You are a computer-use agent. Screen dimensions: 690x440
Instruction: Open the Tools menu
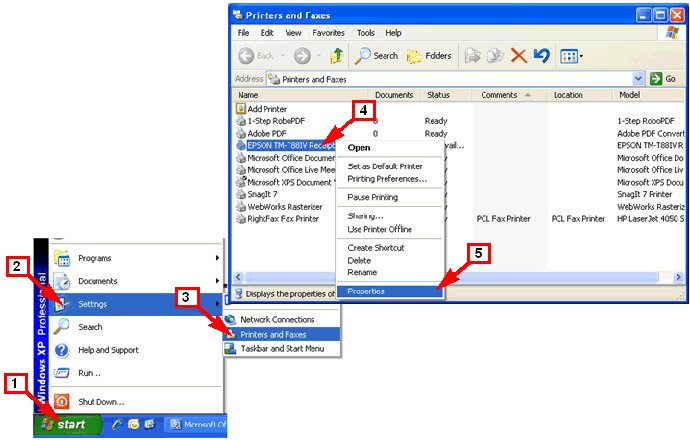click(x=366, y=33)
